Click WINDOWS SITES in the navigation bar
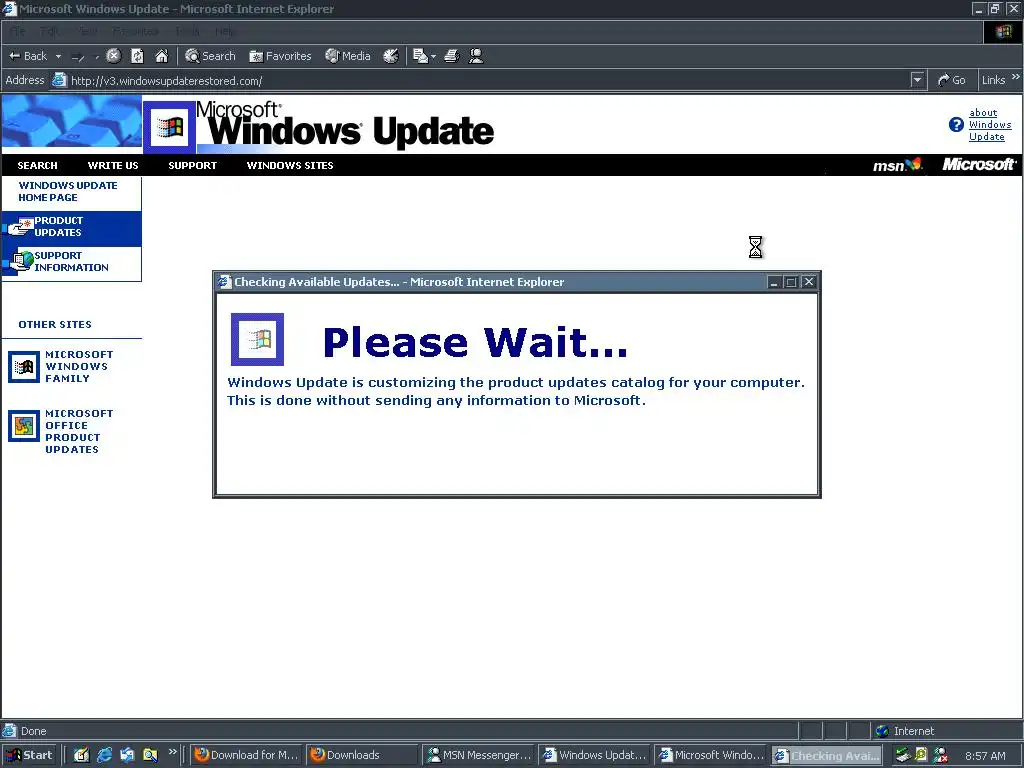1024x768 pixels. tap(290, 165)
